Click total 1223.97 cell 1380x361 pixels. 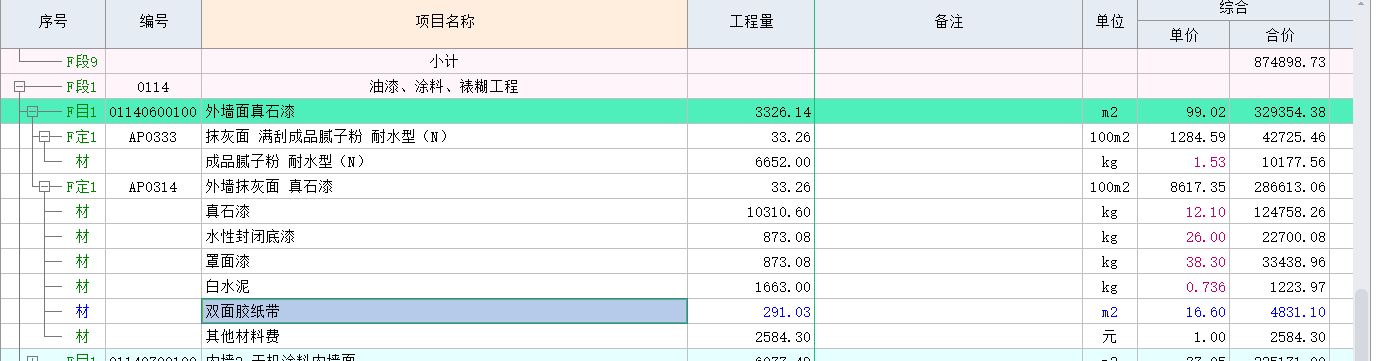pyautogui.click(x=1280, y=286)
